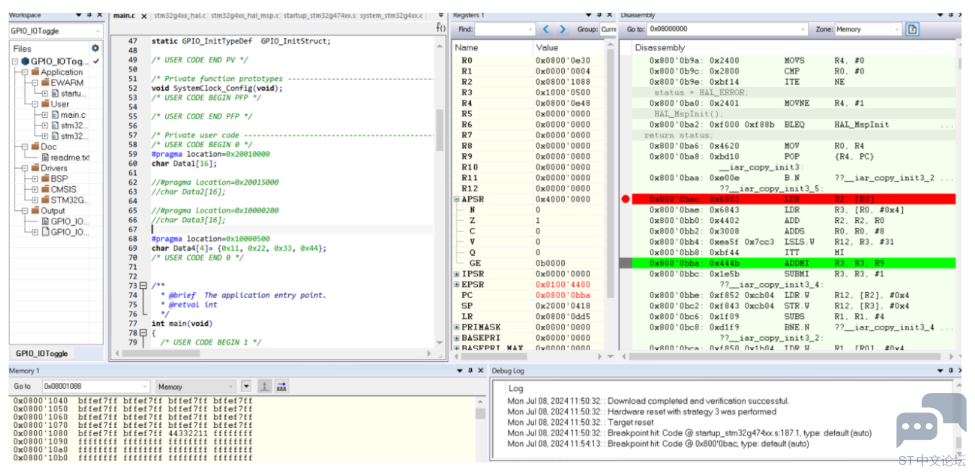Click the breakpoint red dot at 0x800'0bac
This screenshot has height=476, width=975.
(626, 199)
